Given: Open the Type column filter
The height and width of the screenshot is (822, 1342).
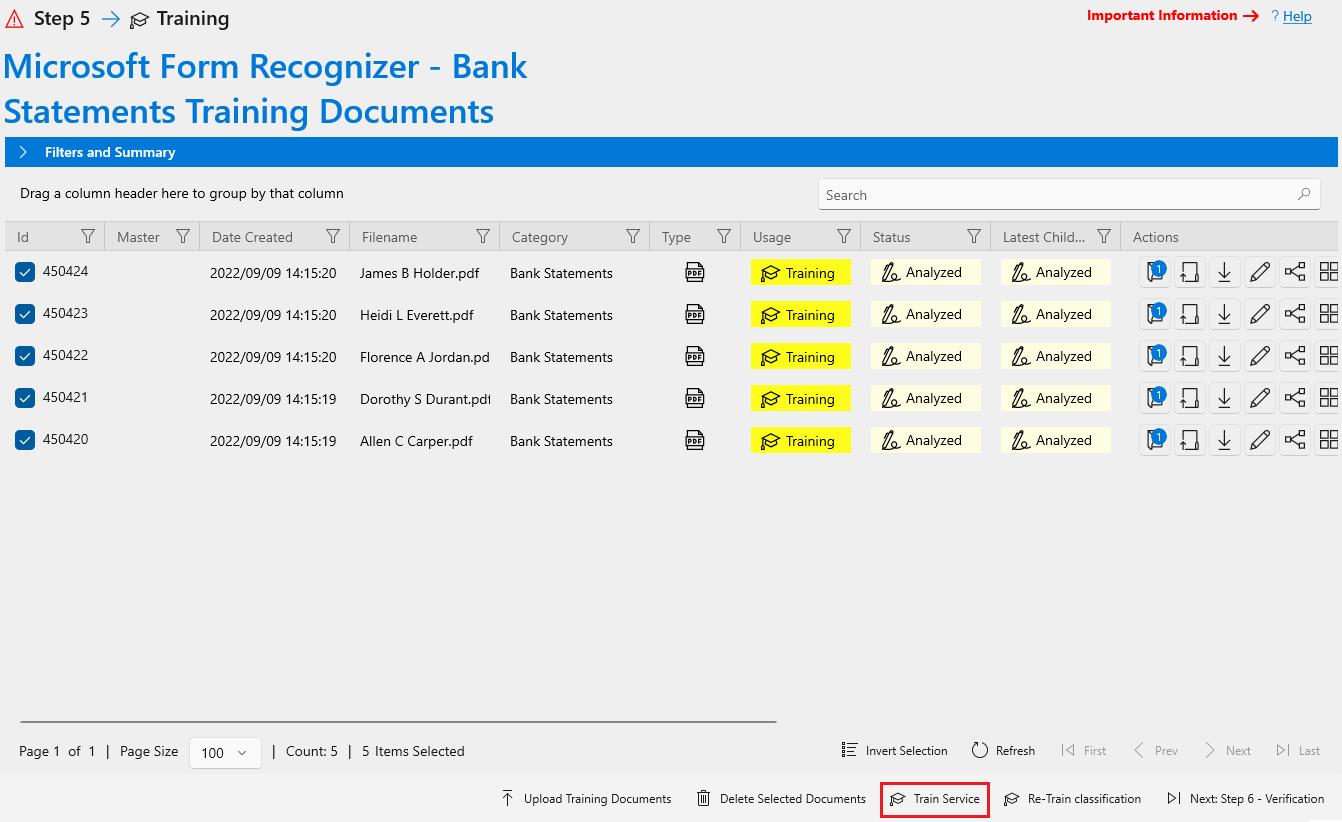Looking at the screenshot, I should click(x=724, y=236).
